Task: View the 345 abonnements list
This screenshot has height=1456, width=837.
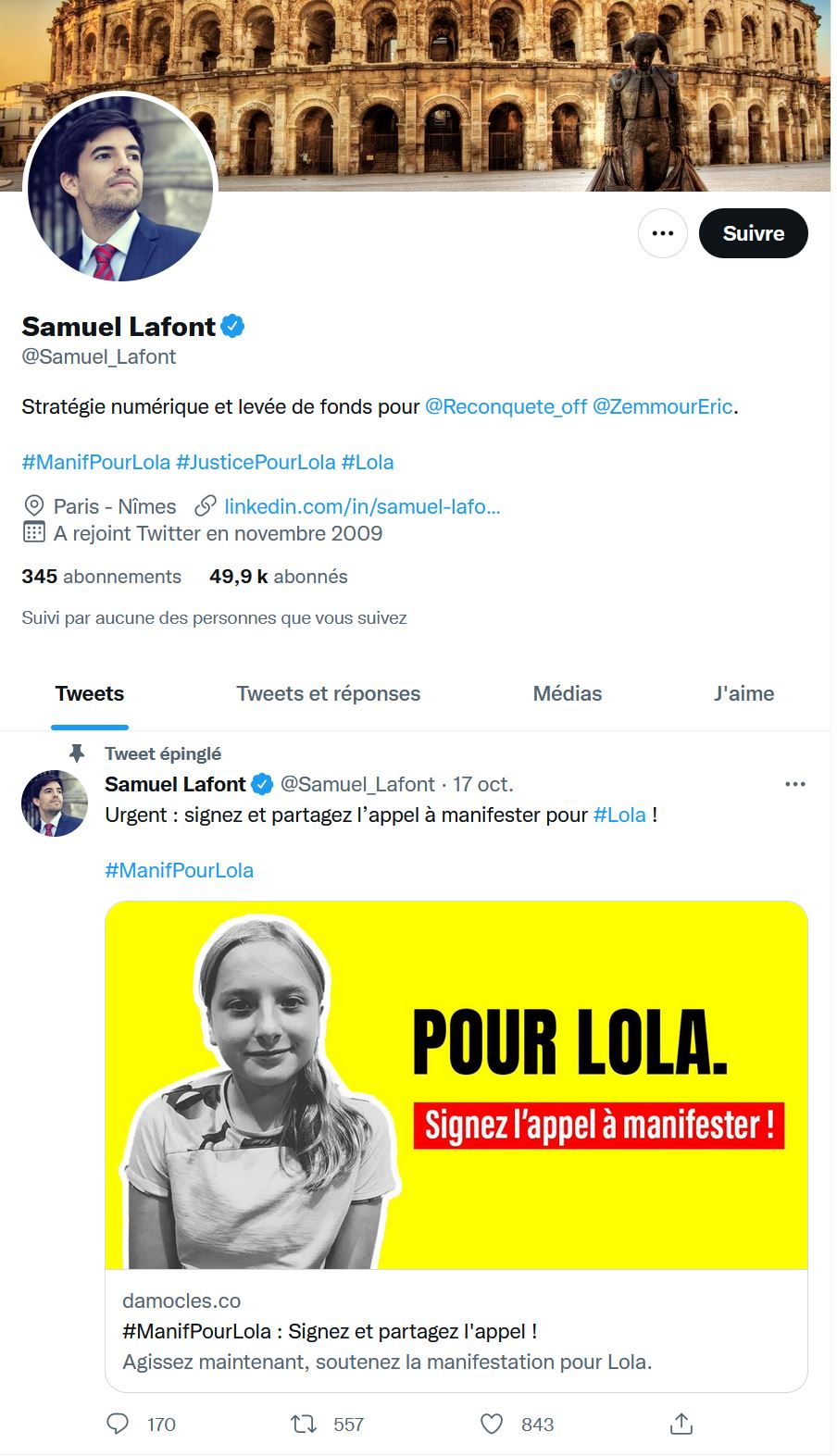Action: point(102,577)
